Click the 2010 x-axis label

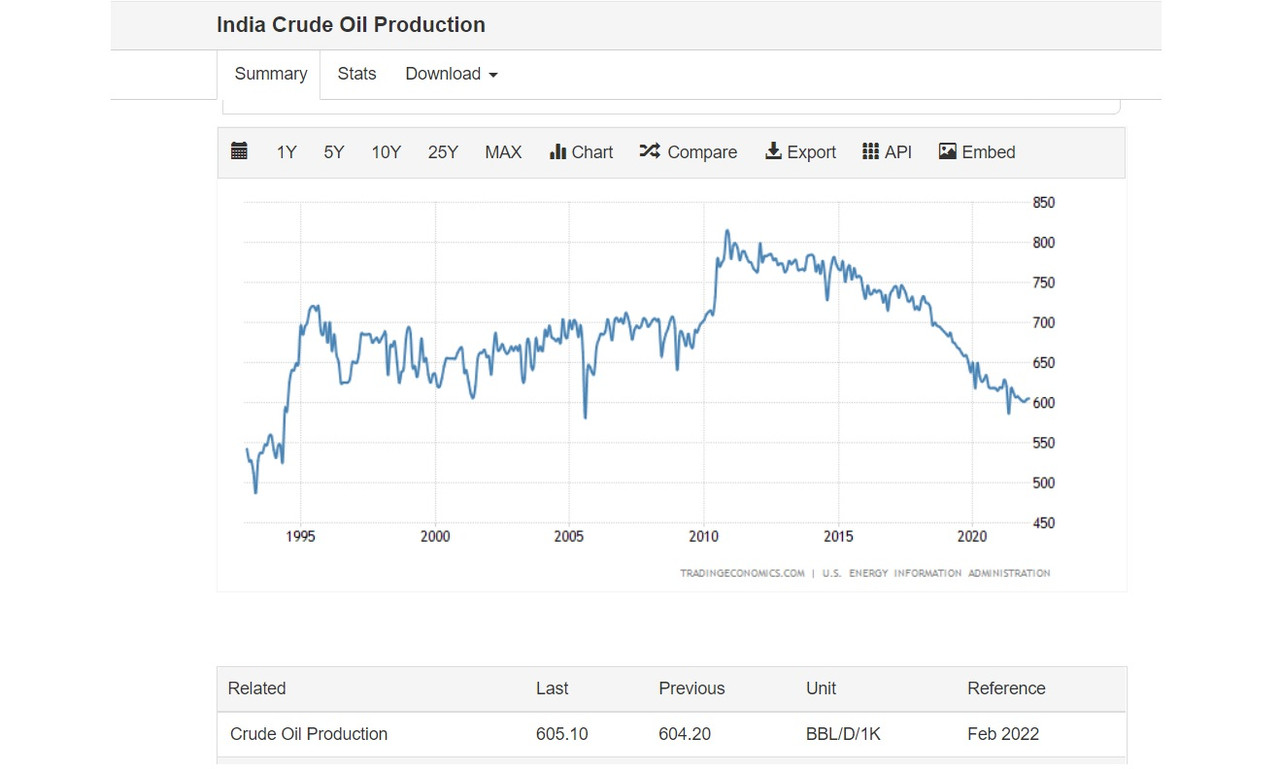point(704,537)
